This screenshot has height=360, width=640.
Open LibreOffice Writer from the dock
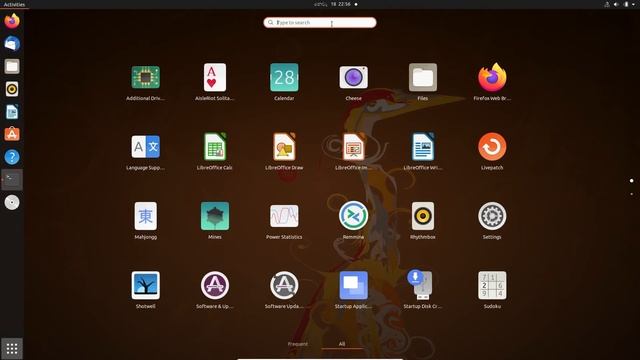pyautogui.click(x=12, y=111)
